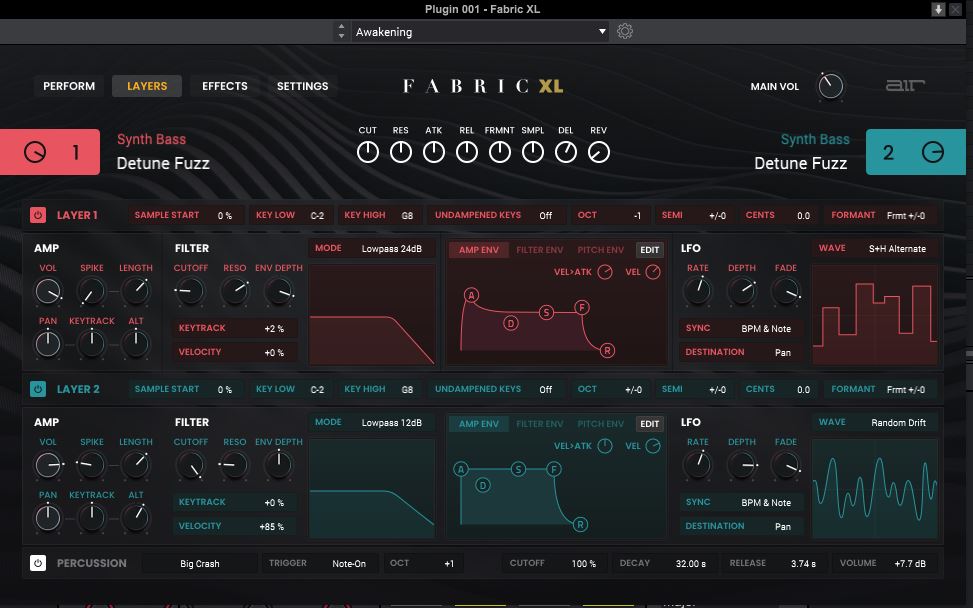Switch to the PERFORM tab
This screenshot has width=973, height=608.
click(69, 86)
